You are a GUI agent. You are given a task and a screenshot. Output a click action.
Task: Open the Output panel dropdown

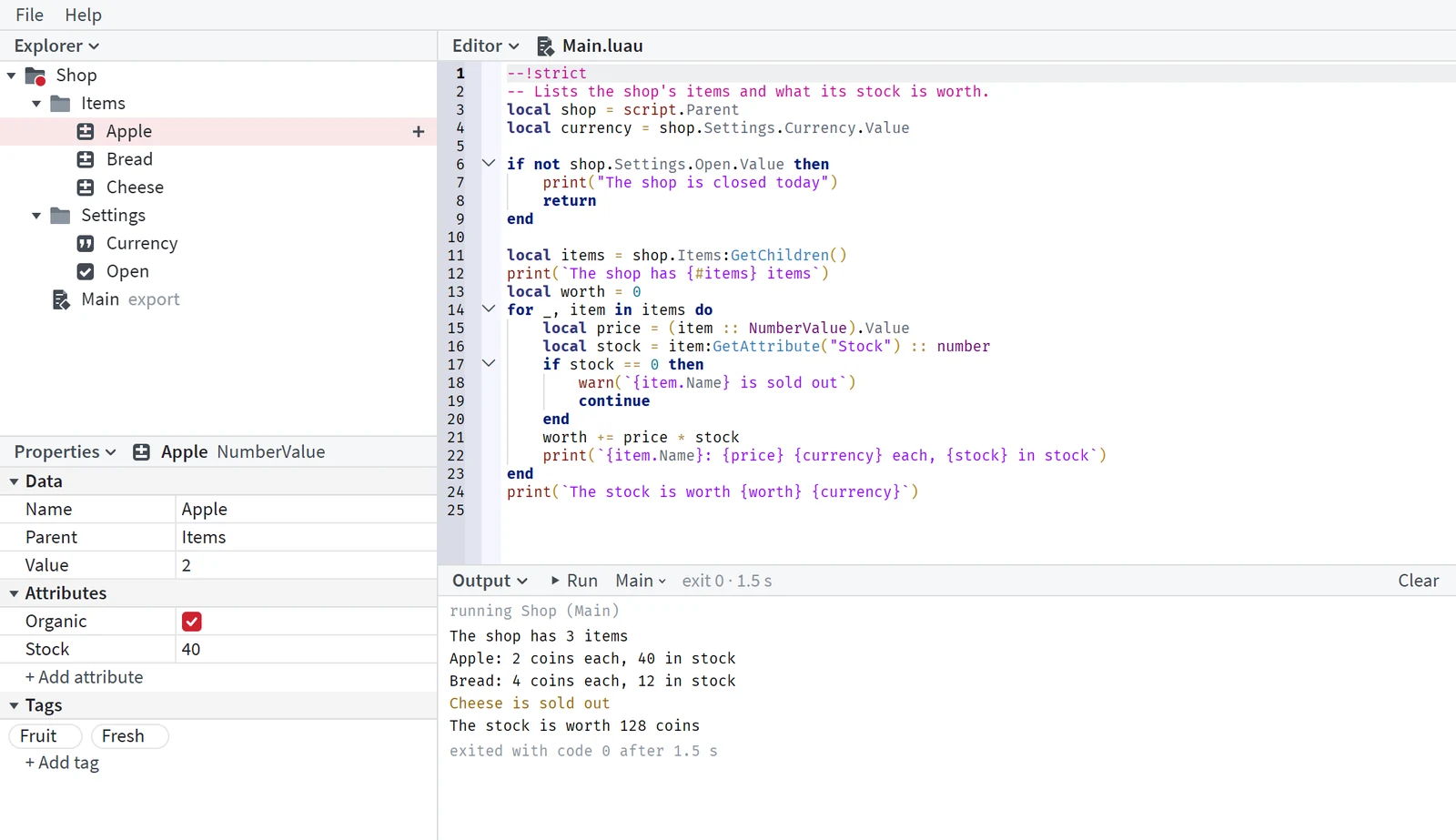point(490,581)
